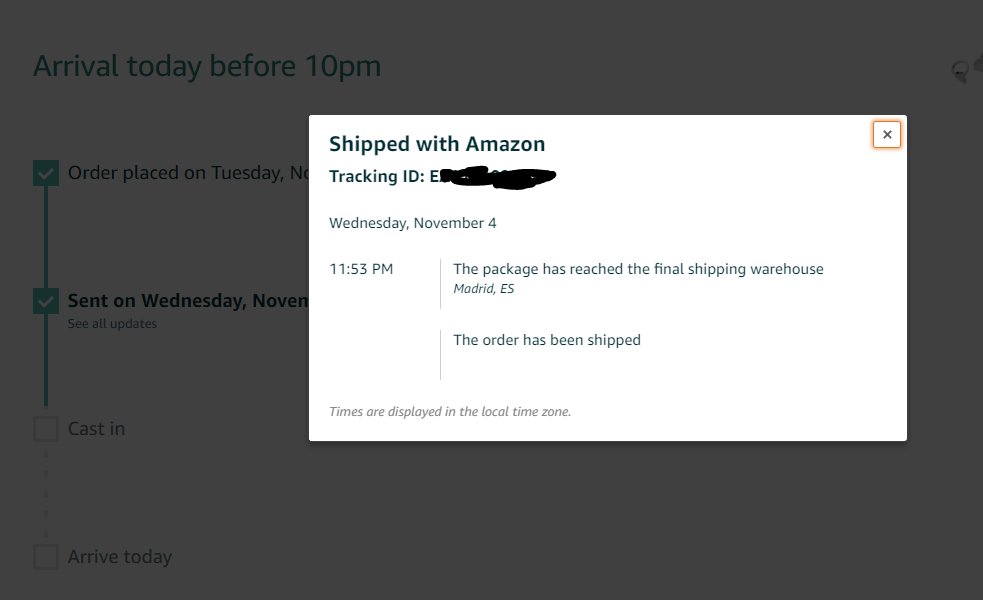Click the partially visible product image thumbnail

click(967, 69)
